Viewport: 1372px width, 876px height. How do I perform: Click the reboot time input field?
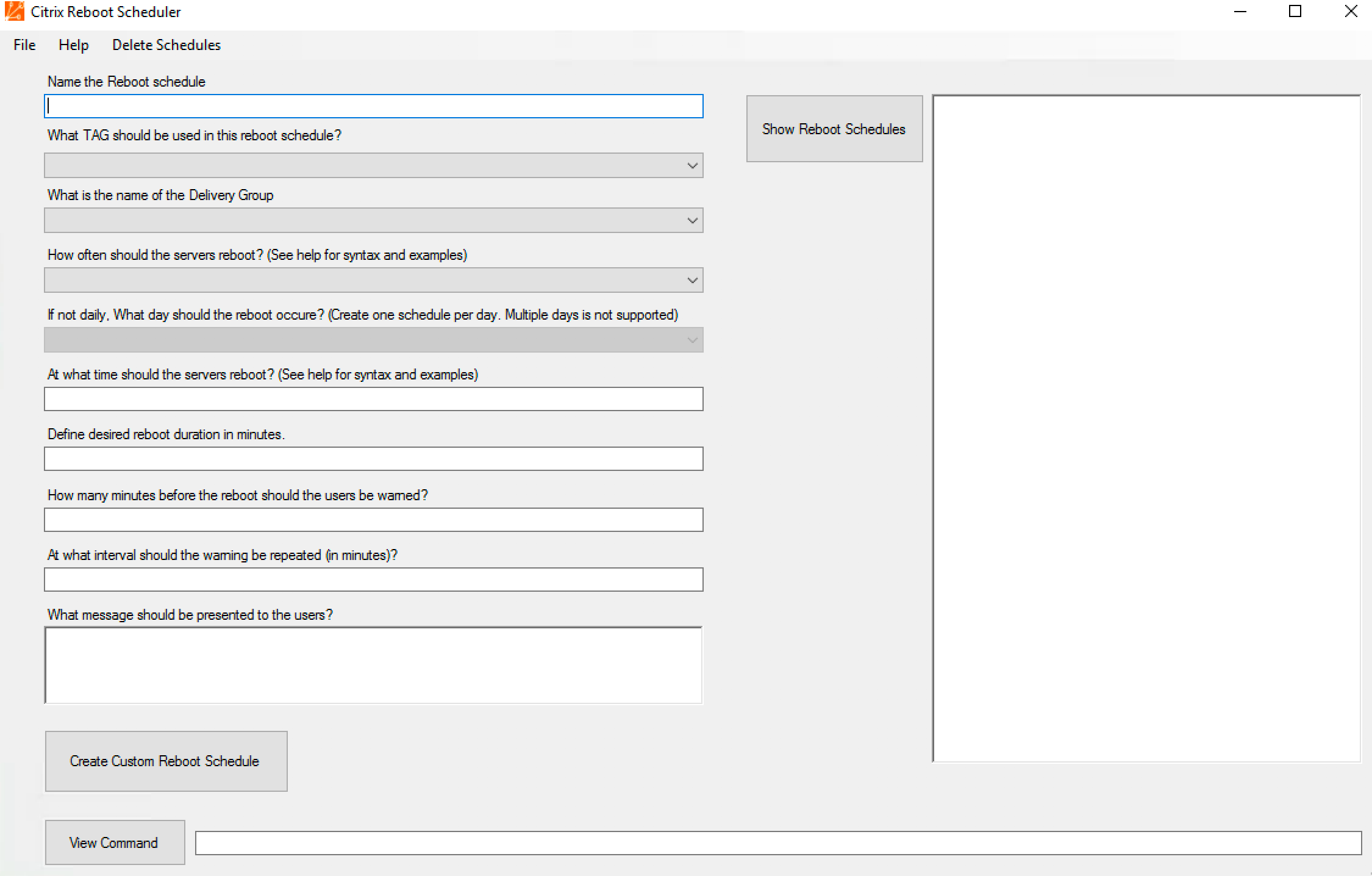pyautogui.click(x=373, y=399)
